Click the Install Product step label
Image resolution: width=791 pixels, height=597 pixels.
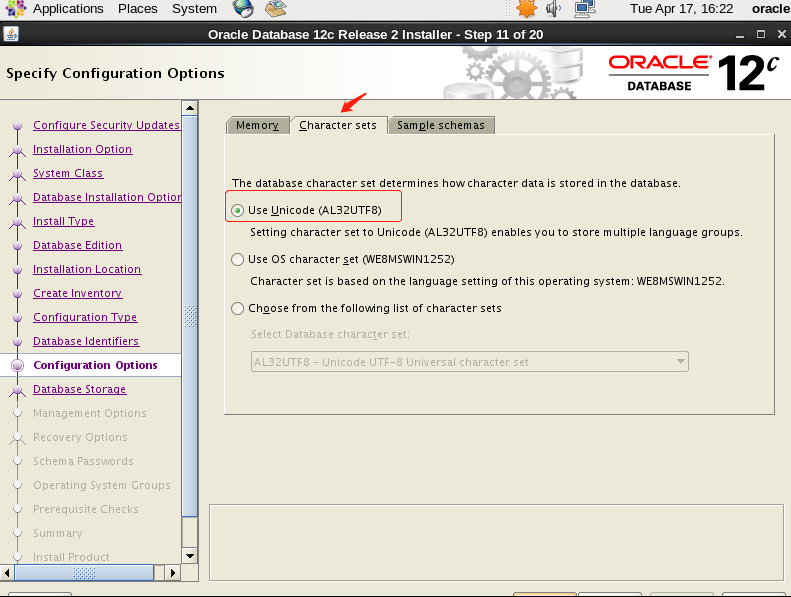71,557
